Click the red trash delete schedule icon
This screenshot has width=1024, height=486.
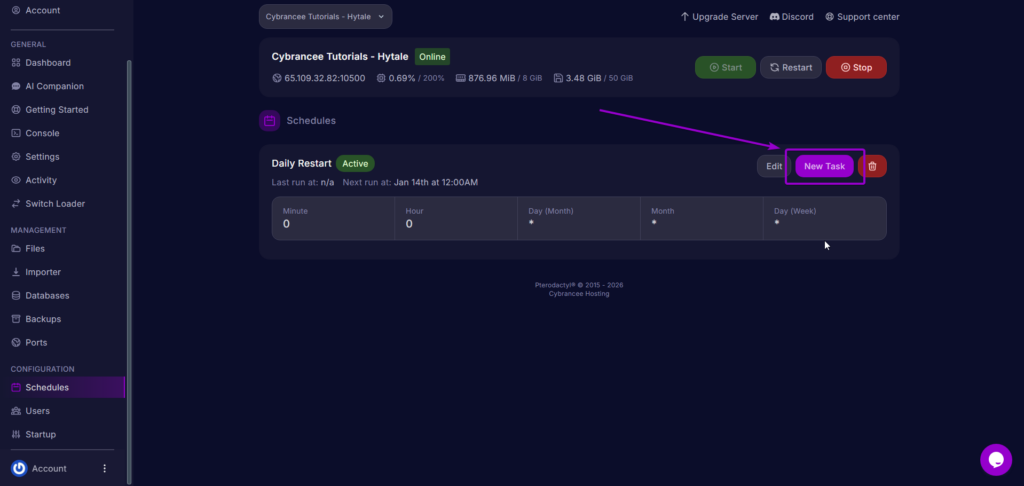tap(872, 166)
